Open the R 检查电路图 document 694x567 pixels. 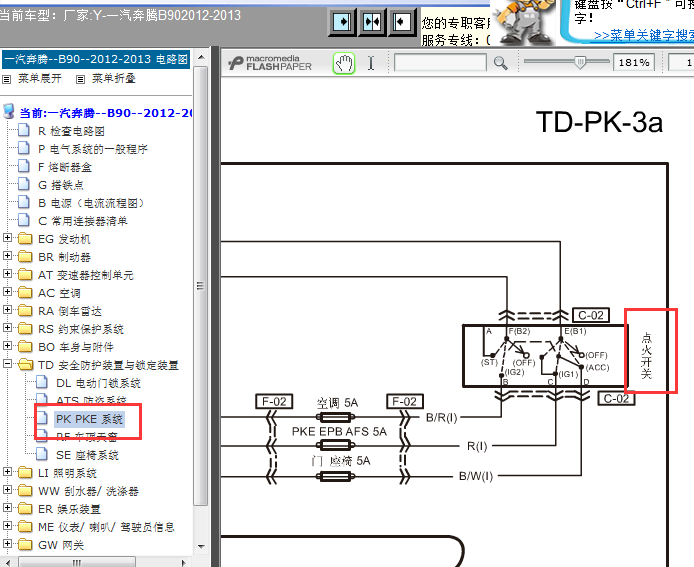(x=71, y=131)
